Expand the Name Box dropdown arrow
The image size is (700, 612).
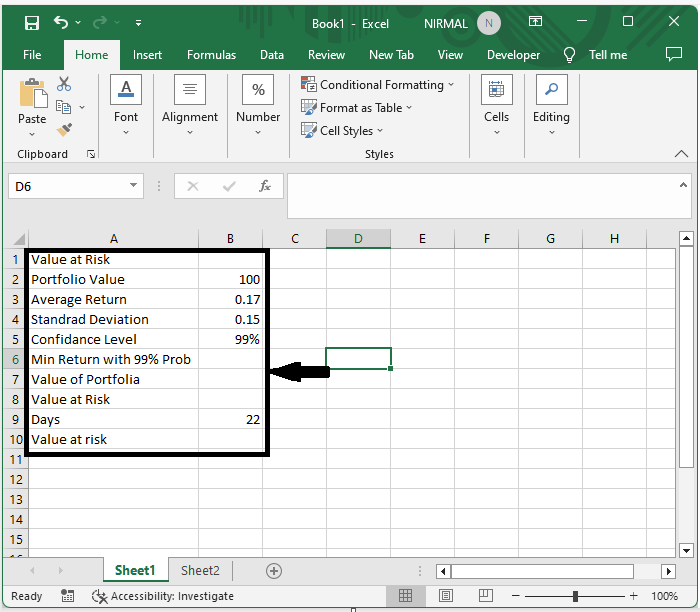[x=135, y=186]
